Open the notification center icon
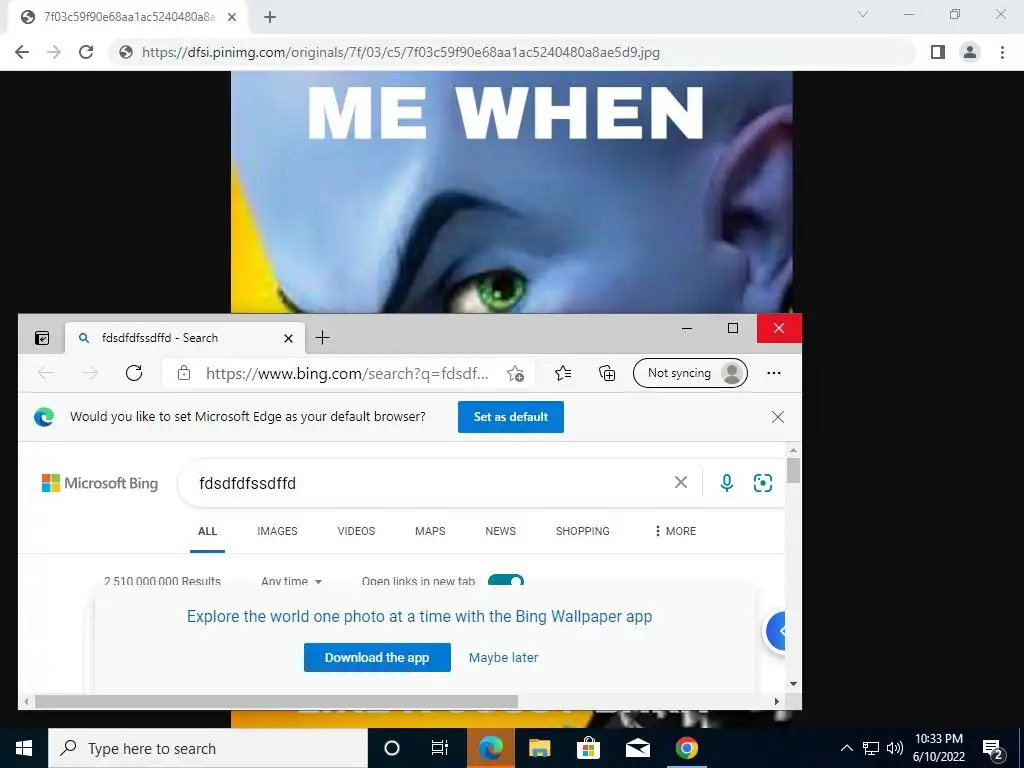Viewport: 1024px width, 768px height. (993, 749)
